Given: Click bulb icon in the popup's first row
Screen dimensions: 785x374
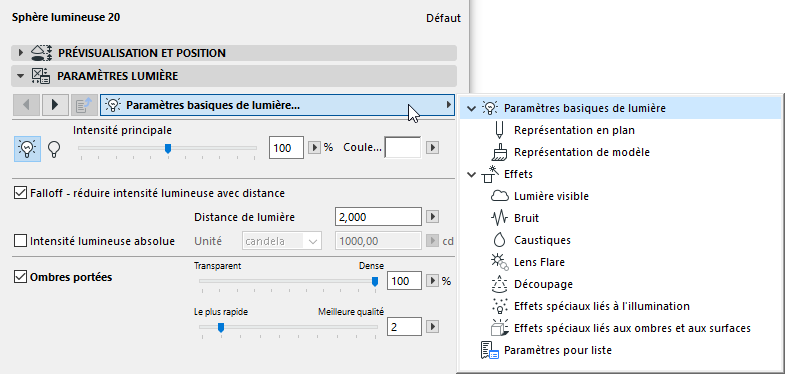Looking at the screenshot, I should tap(490, 108).
